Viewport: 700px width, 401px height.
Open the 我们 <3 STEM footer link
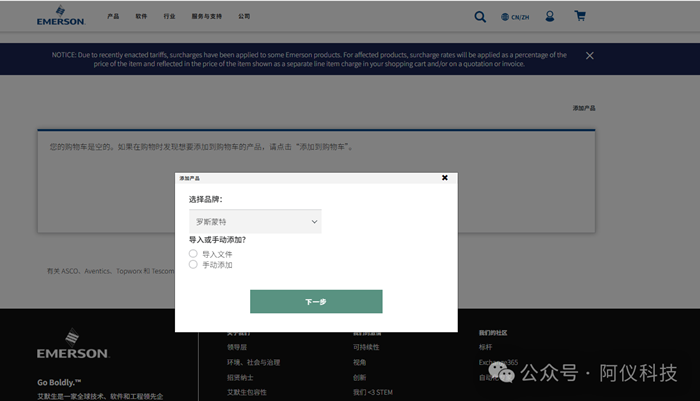coord(373,392)
